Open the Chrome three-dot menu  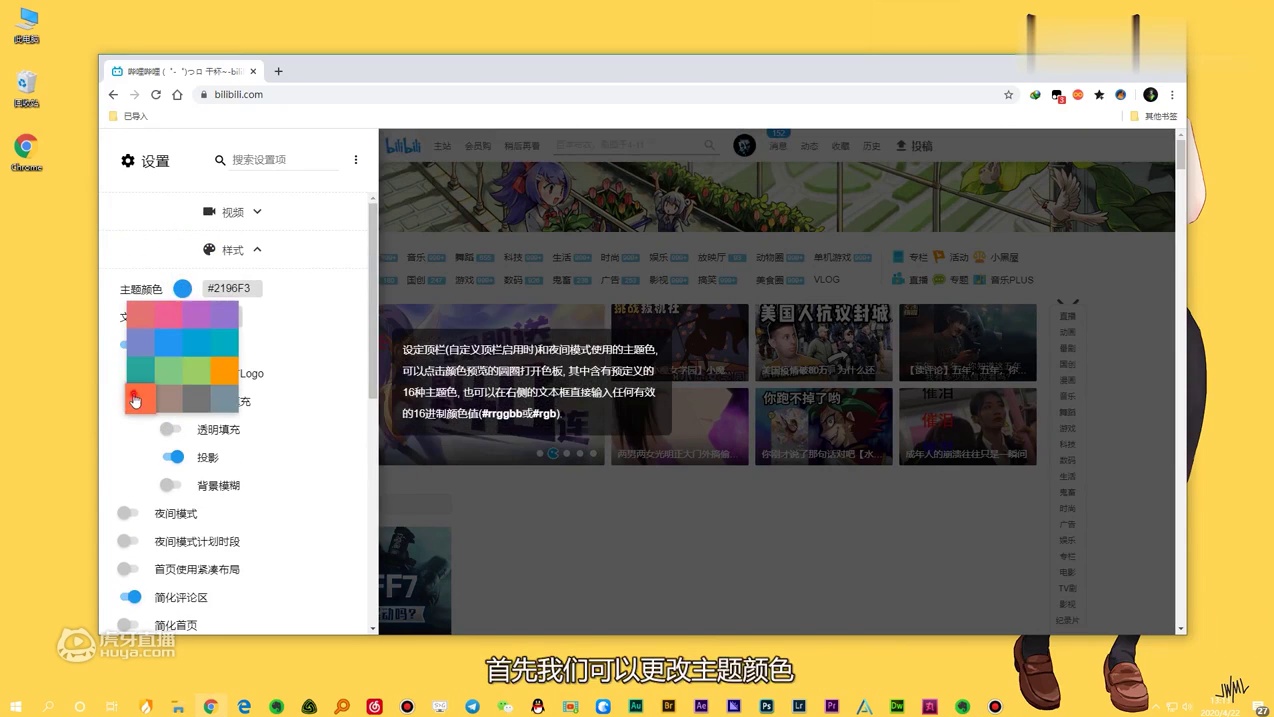pos(1172,95)
